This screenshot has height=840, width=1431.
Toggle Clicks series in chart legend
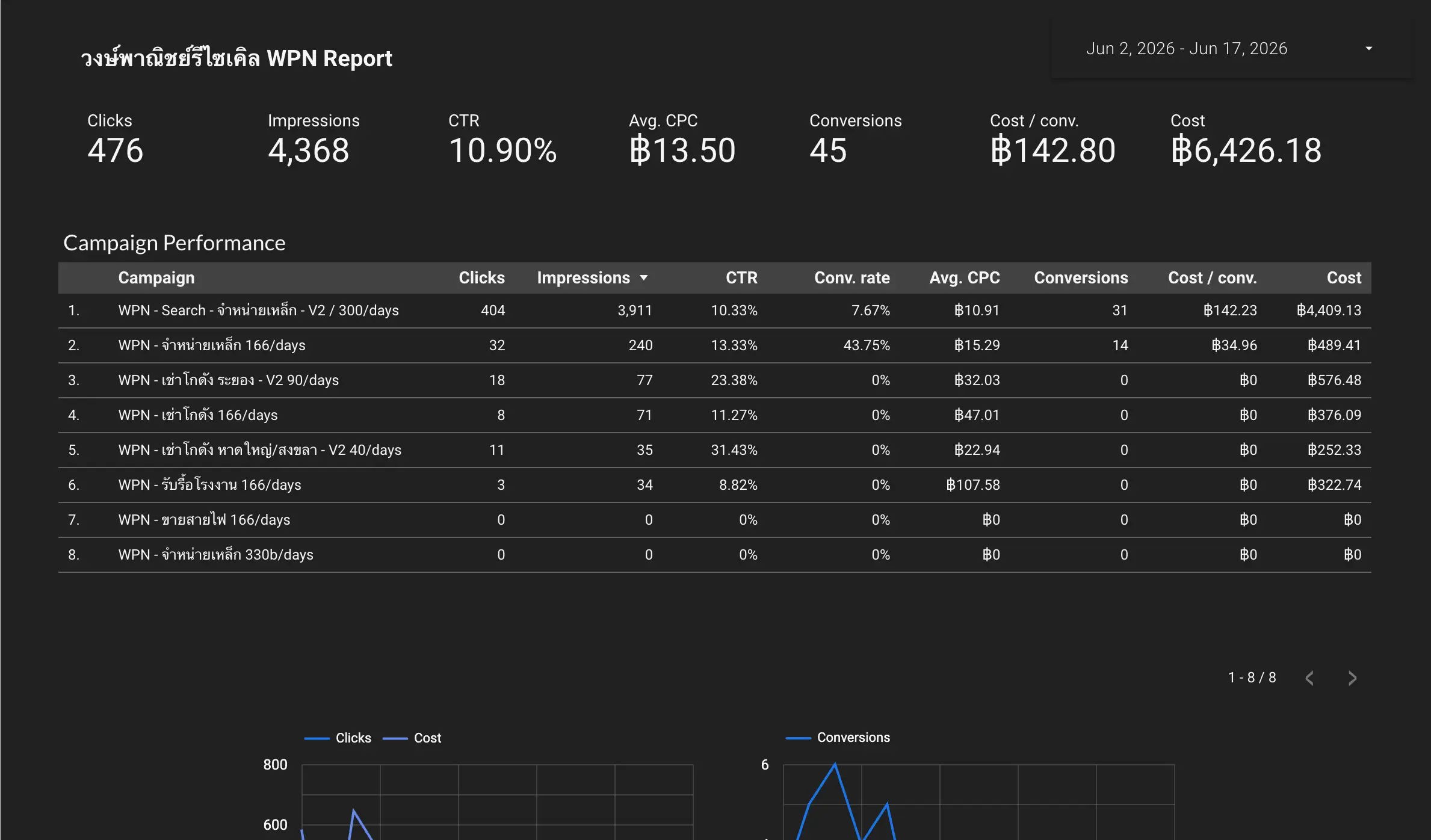click(x=338, y=738)
